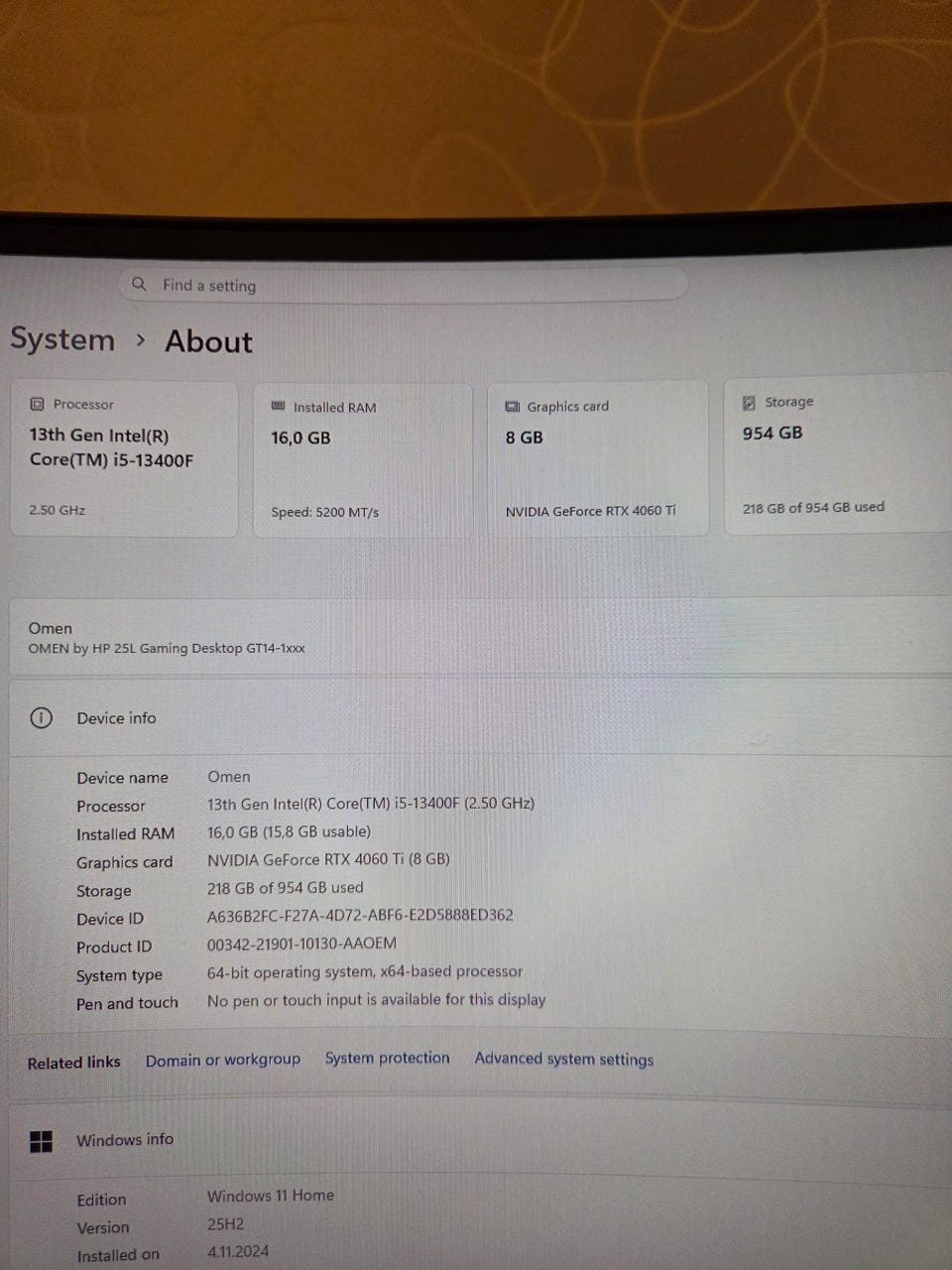Select "i5-13400F" text in the Processor card
Viewport: 952px width, 1270px height.
point(153,460)
